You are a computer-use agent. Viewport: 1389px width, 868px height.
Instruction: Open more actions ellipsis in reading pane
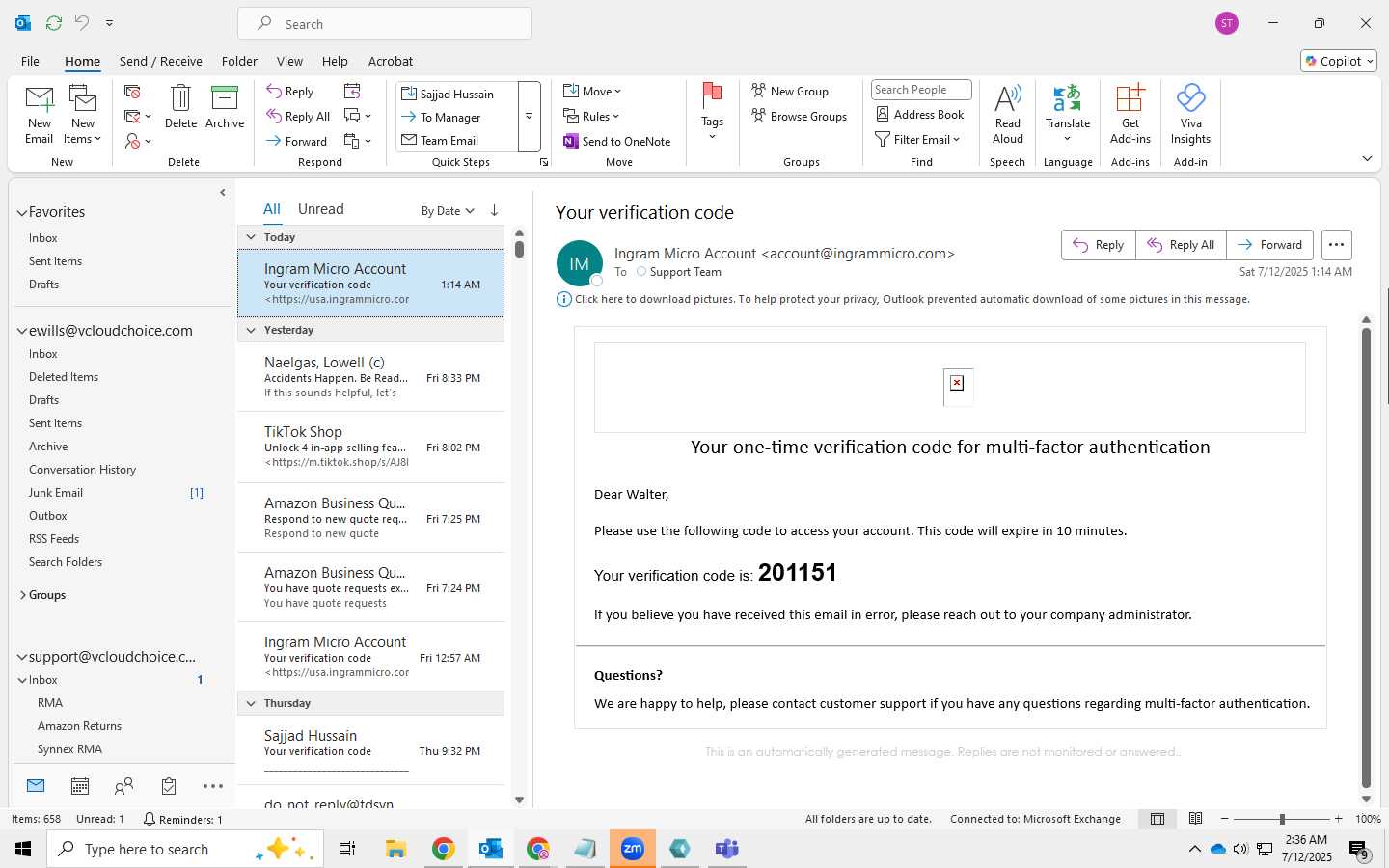[x=1336, y=245]
